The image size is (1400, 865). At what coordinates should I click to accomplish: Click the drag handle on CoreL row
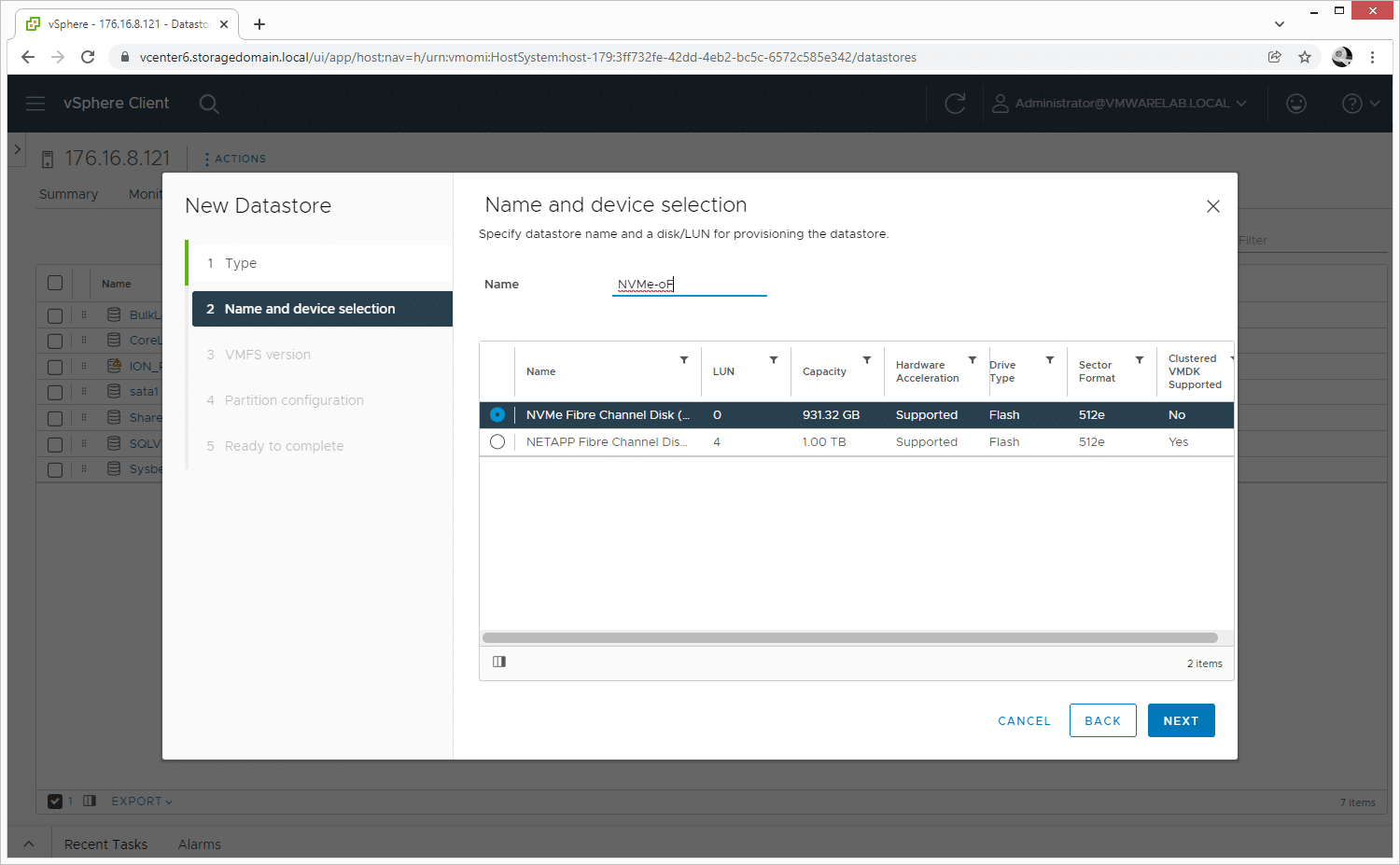(84, 341)
